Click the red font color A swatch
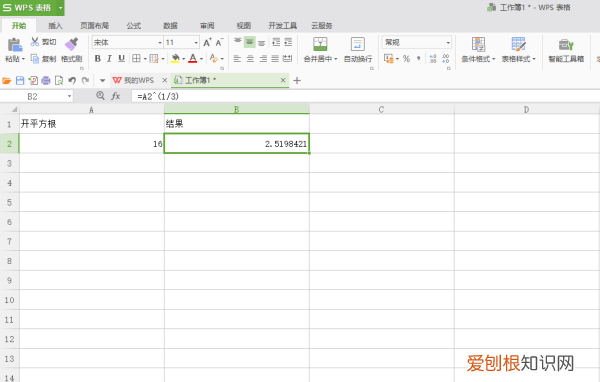 pyautogui.click(x=193, y=58)
